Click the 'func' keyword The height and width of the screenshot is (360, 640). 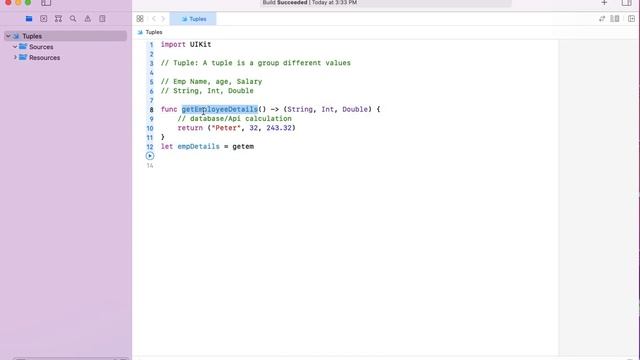click(x=169, y=109)
